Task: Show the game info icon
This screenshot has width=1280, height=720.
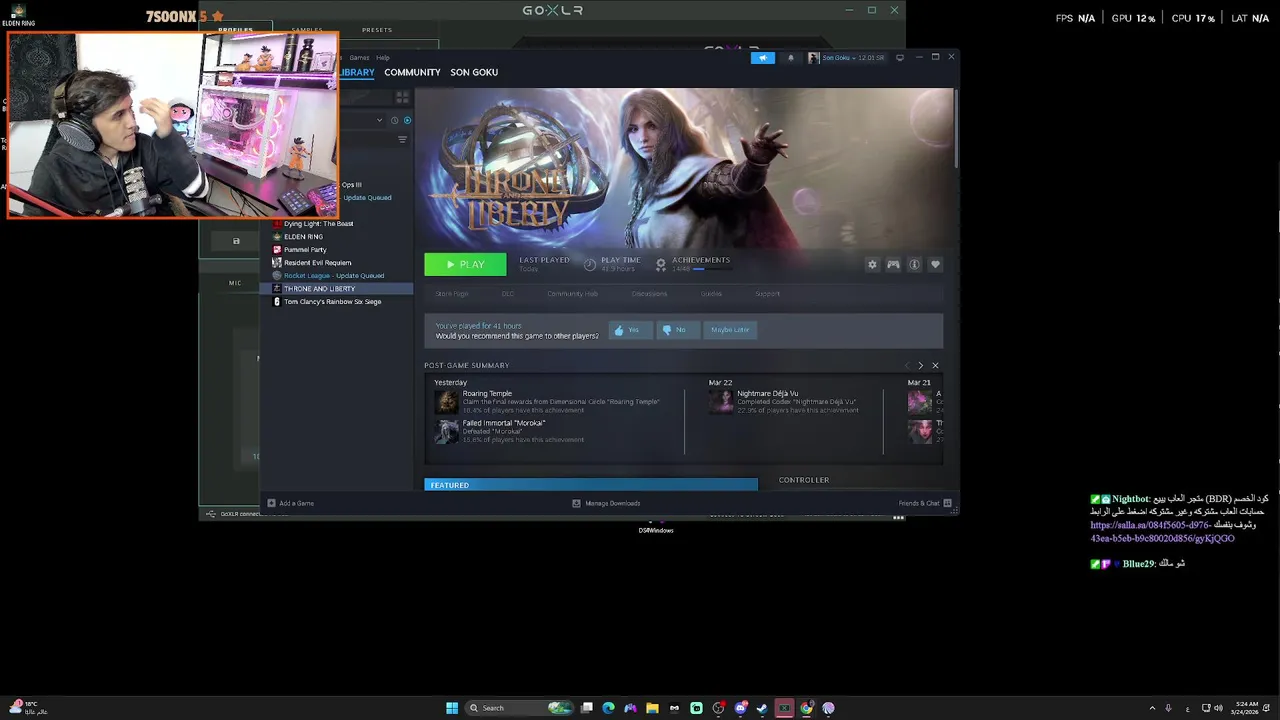Action: click(x=914, y=264)
